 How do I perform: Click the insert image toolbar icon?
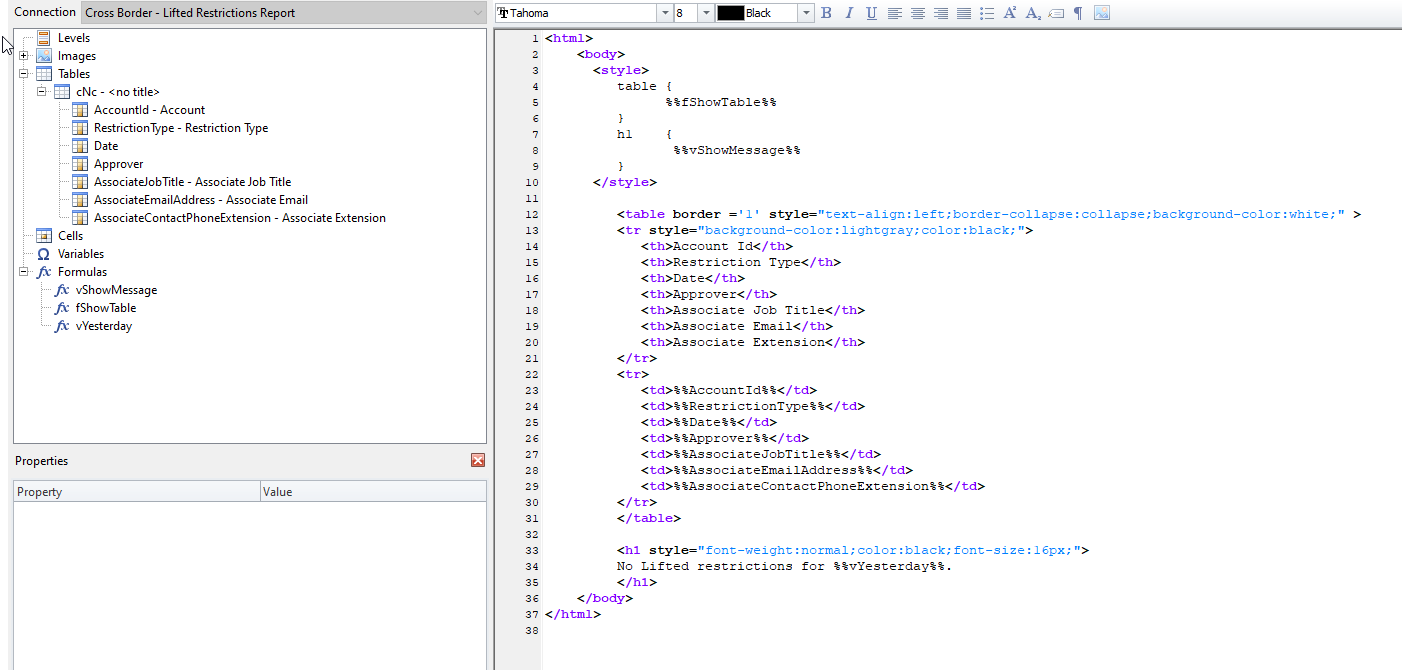(x=1101, y=13)
